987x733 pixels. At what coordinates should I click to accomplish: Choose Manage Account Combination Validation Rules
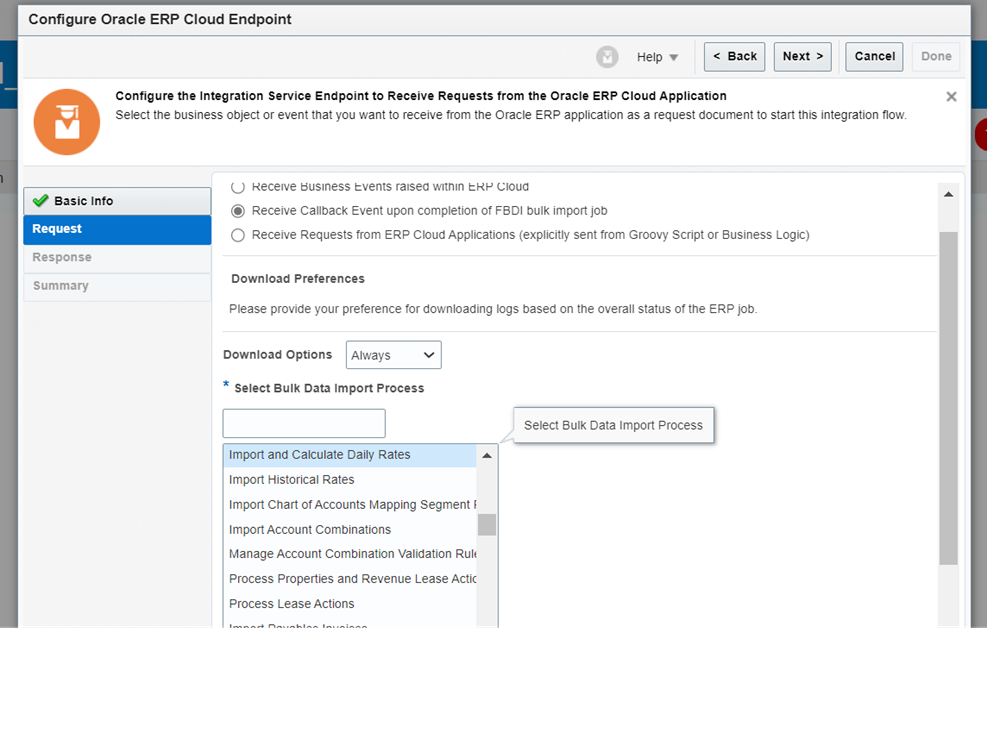pos(350,554)
